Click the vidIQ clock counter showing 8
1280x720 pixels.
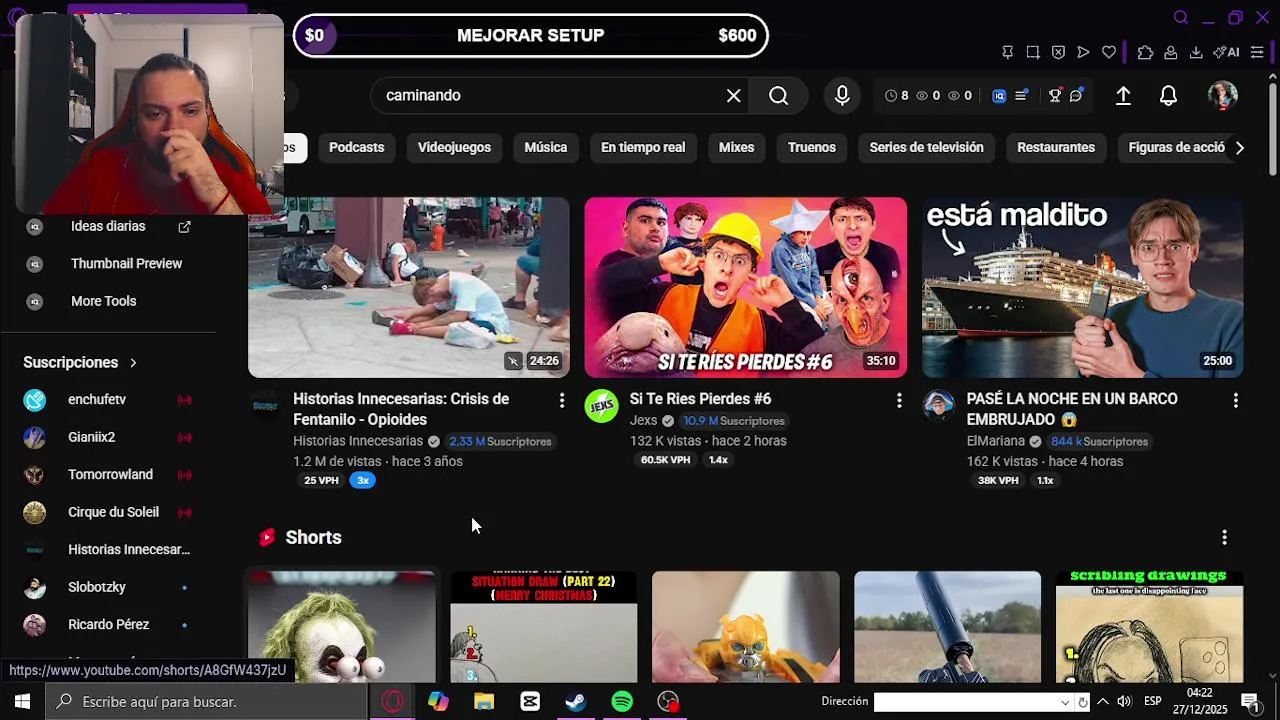(897, 96)
